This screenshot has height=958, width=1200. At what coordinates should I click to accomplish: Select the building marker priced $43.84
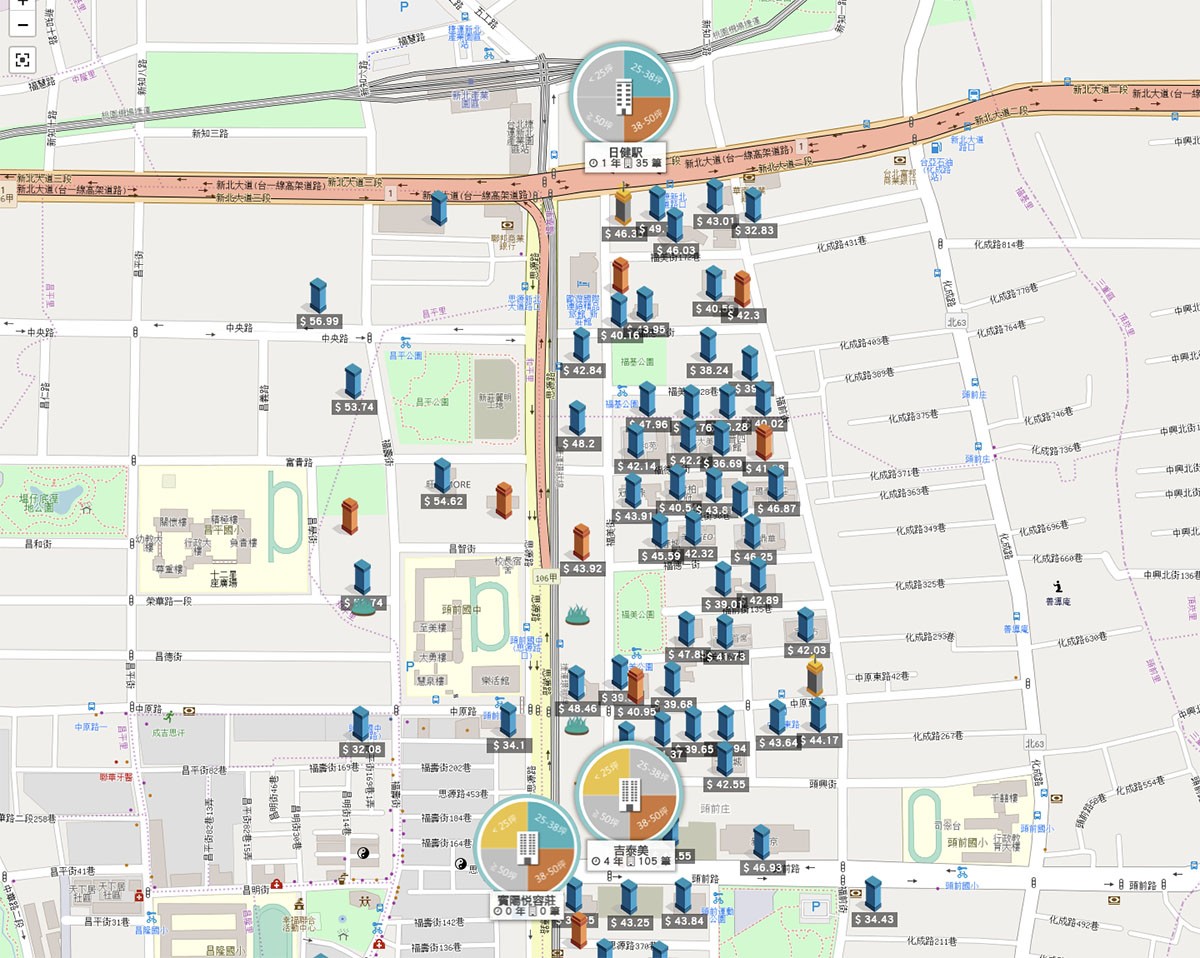[x=684, y=897]
